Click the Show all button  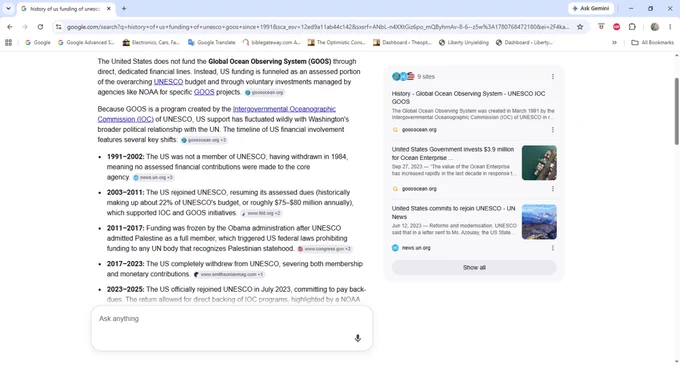click(474, 268)
